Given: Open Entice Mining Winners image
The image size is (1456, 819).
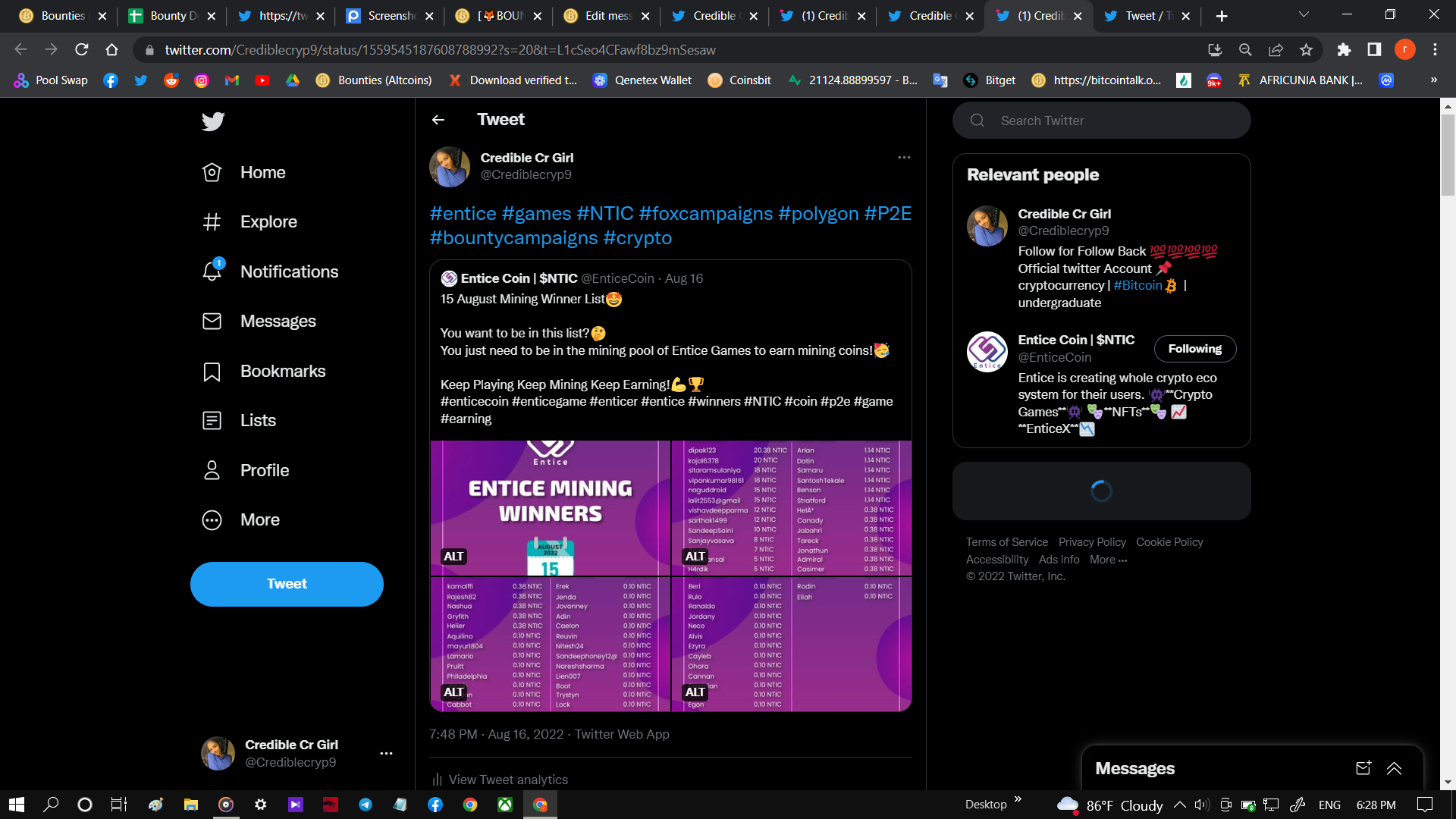Looking at the screenshot, I should point(551,508).
